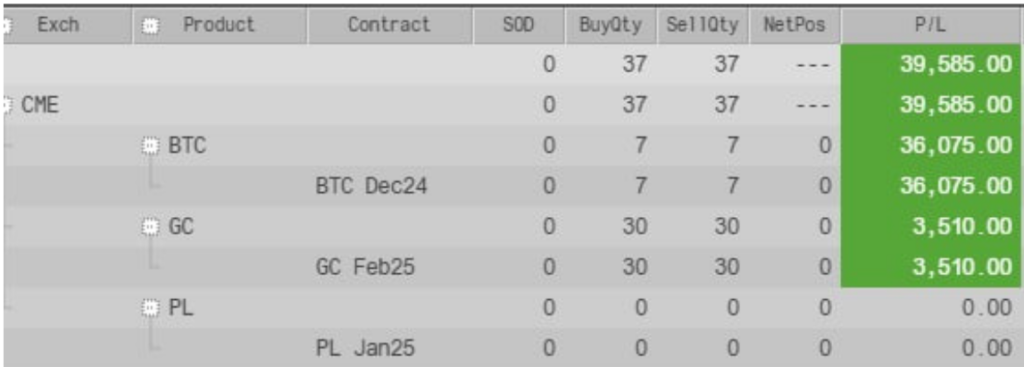Click the SOD column header
Viewport: 1024px width, 367px height.
(x=519, y=25)
